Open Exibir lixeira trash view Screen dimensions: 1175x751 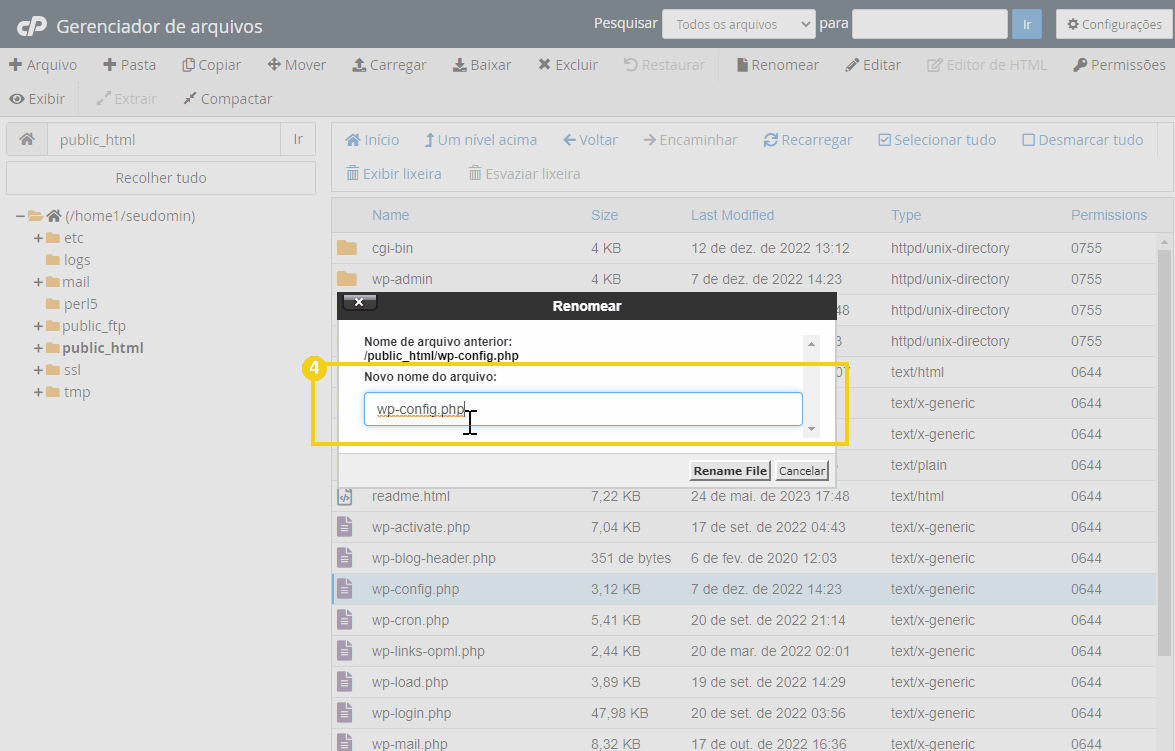[x=393, y=174]
